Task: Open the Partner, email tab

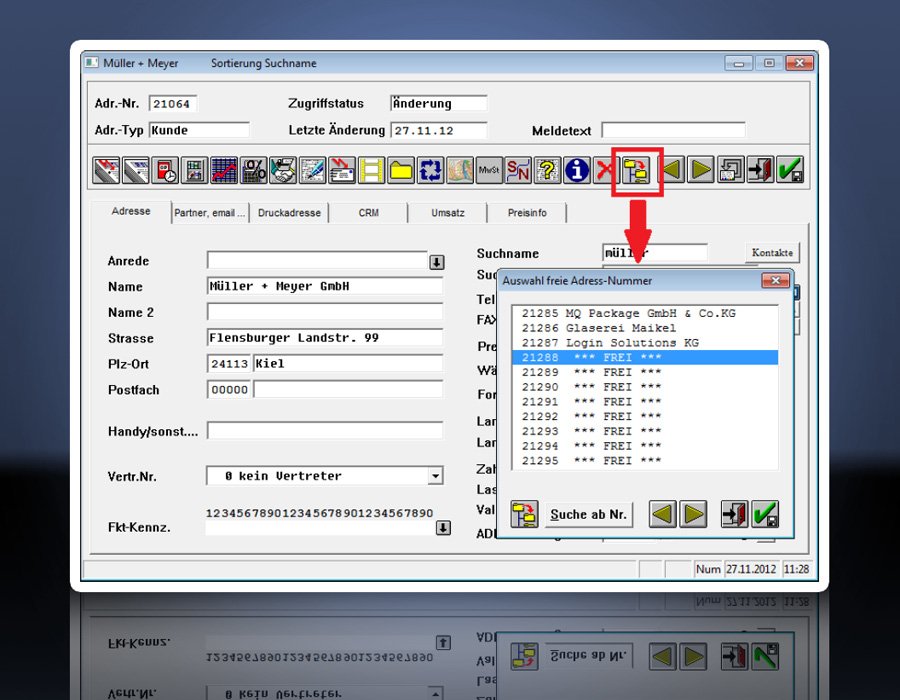Action: point(210,213)
